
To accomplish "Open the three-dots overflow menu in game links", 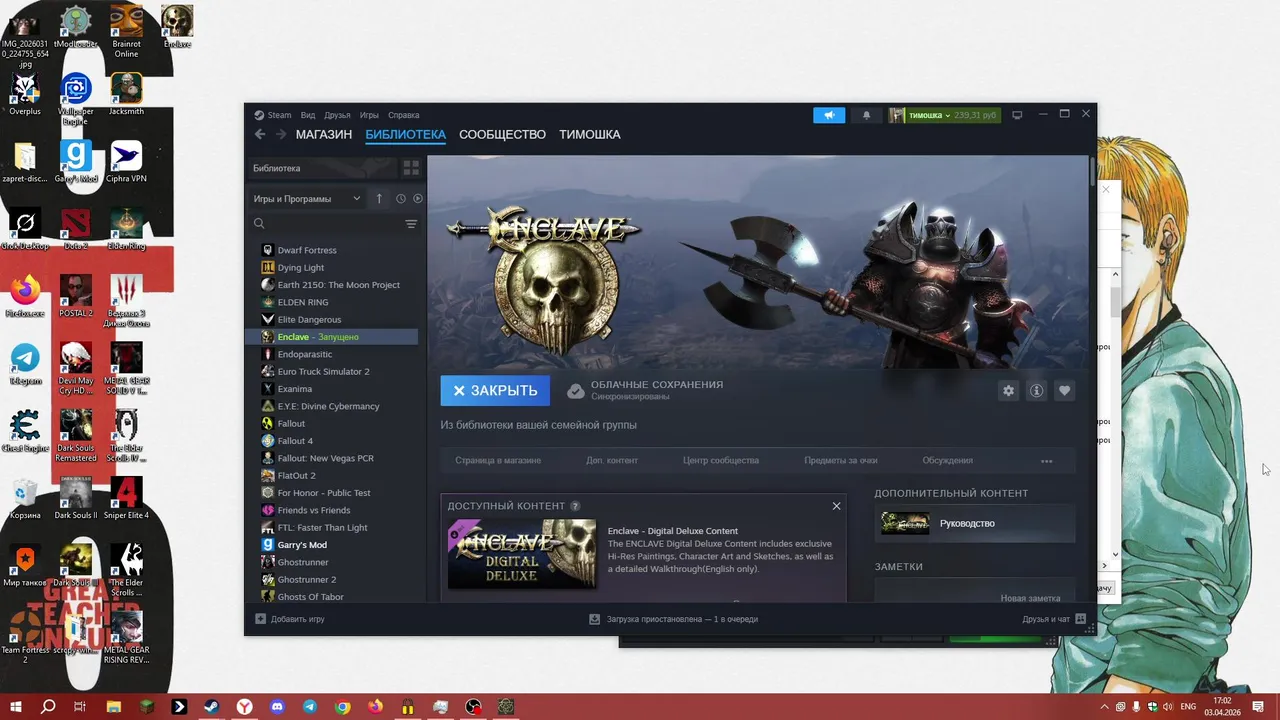I will tap(1046, 461).
